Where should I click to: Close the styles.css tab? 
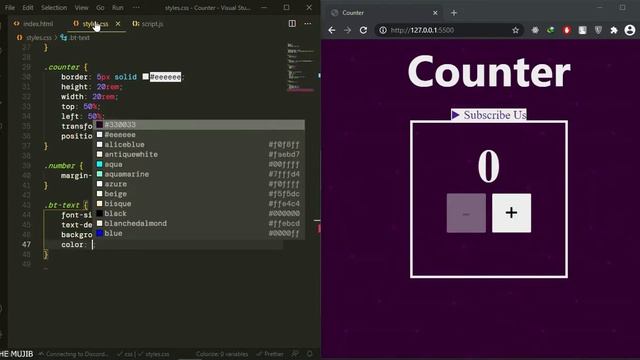point(118,24)
